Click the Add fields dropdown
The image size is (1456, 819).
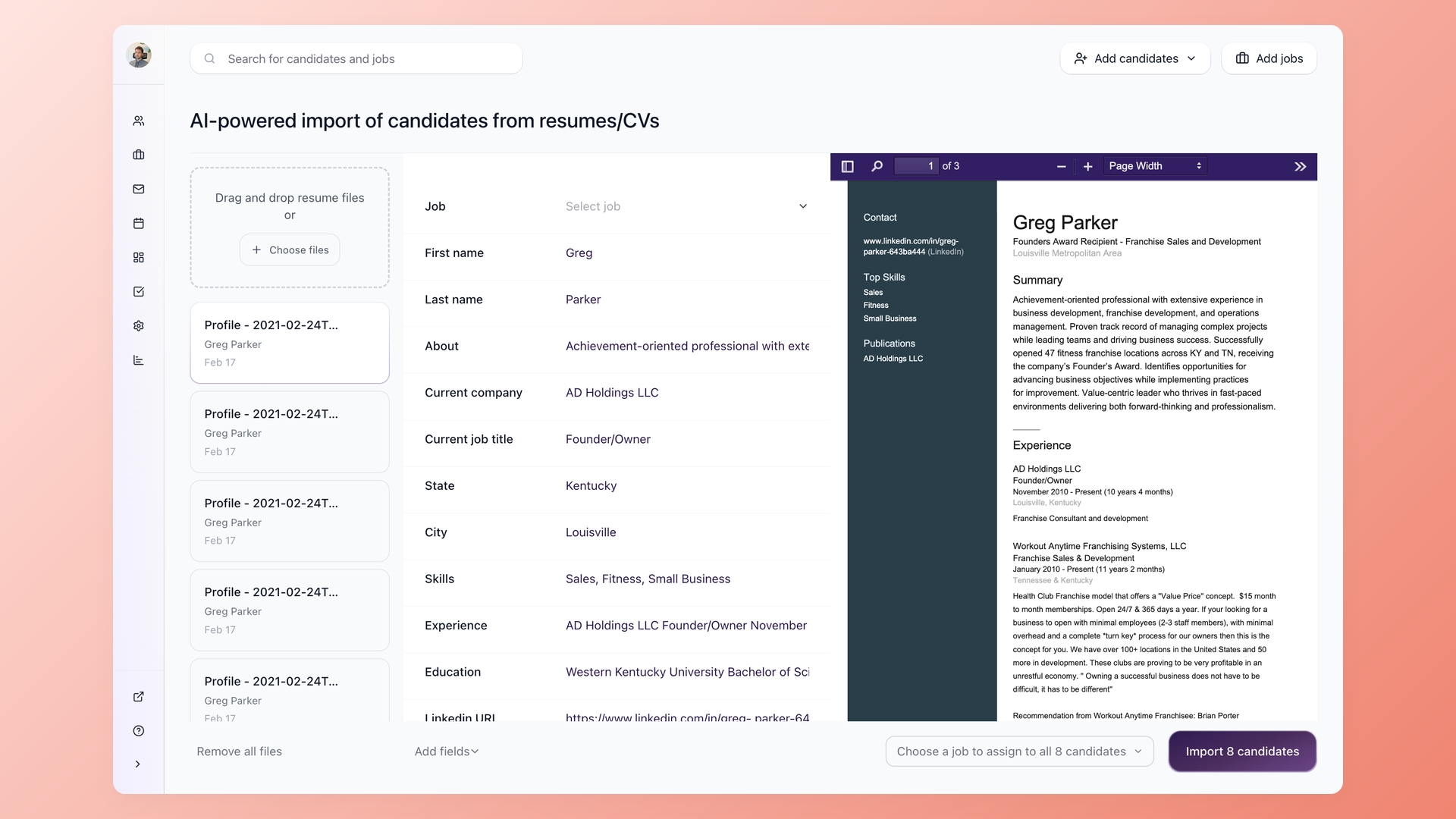tap(447, 752)
